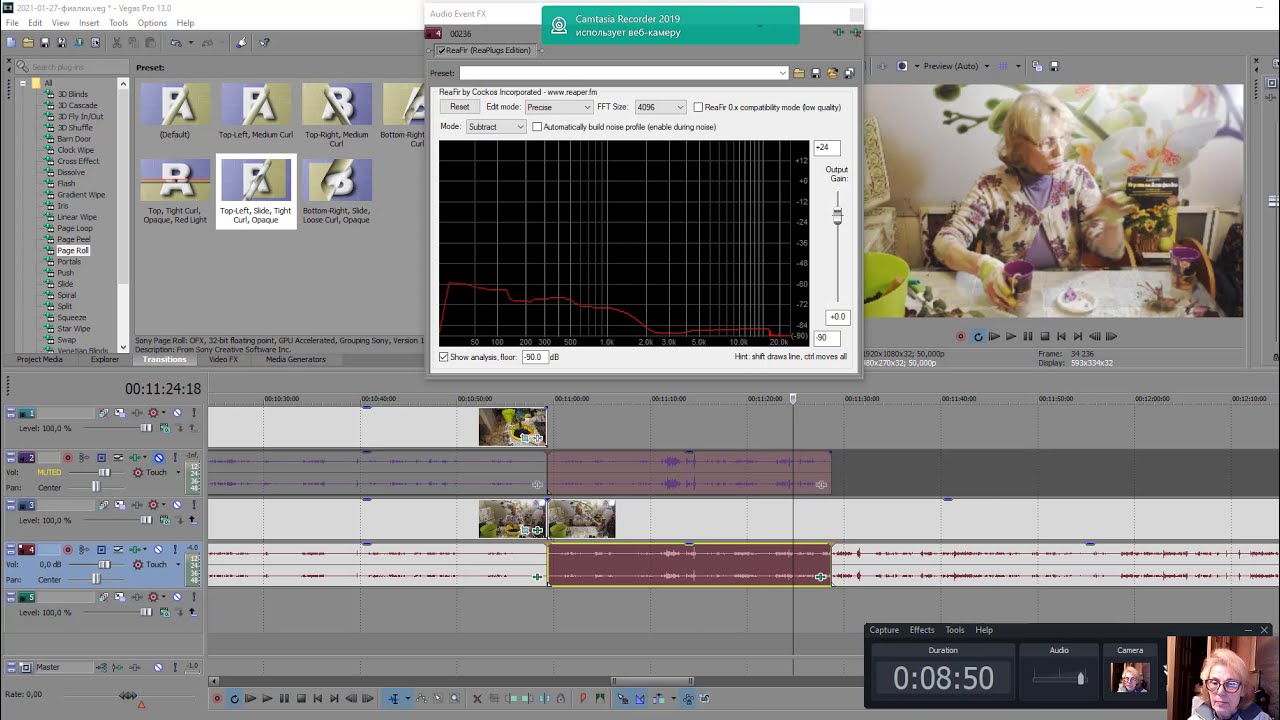Open Camtasia Effects menu
The height and width of the screenshot is (720, 1280).
pos(922,630)
